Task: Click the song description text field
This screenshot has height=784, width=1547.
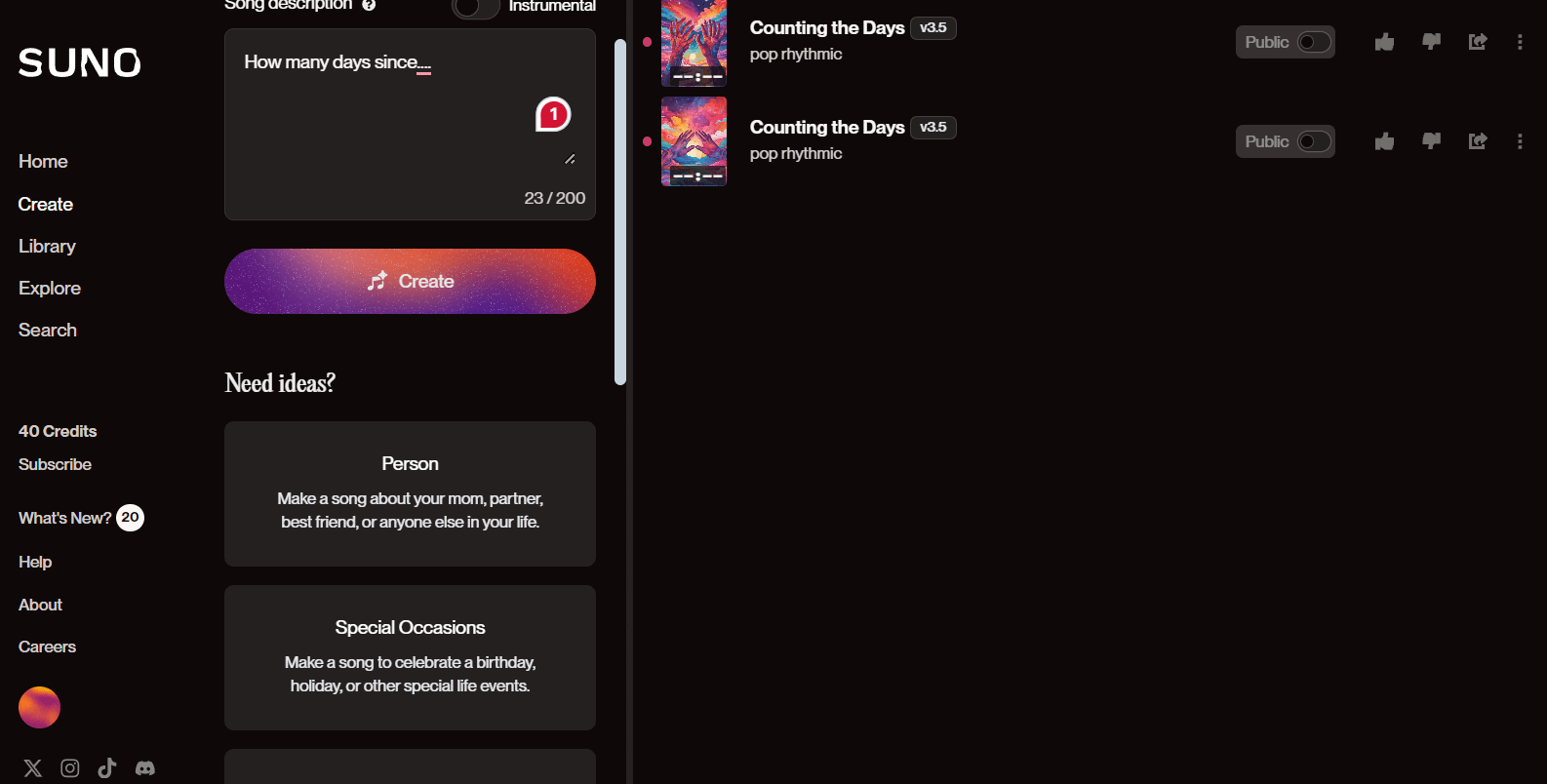Action: click(410, 124)
